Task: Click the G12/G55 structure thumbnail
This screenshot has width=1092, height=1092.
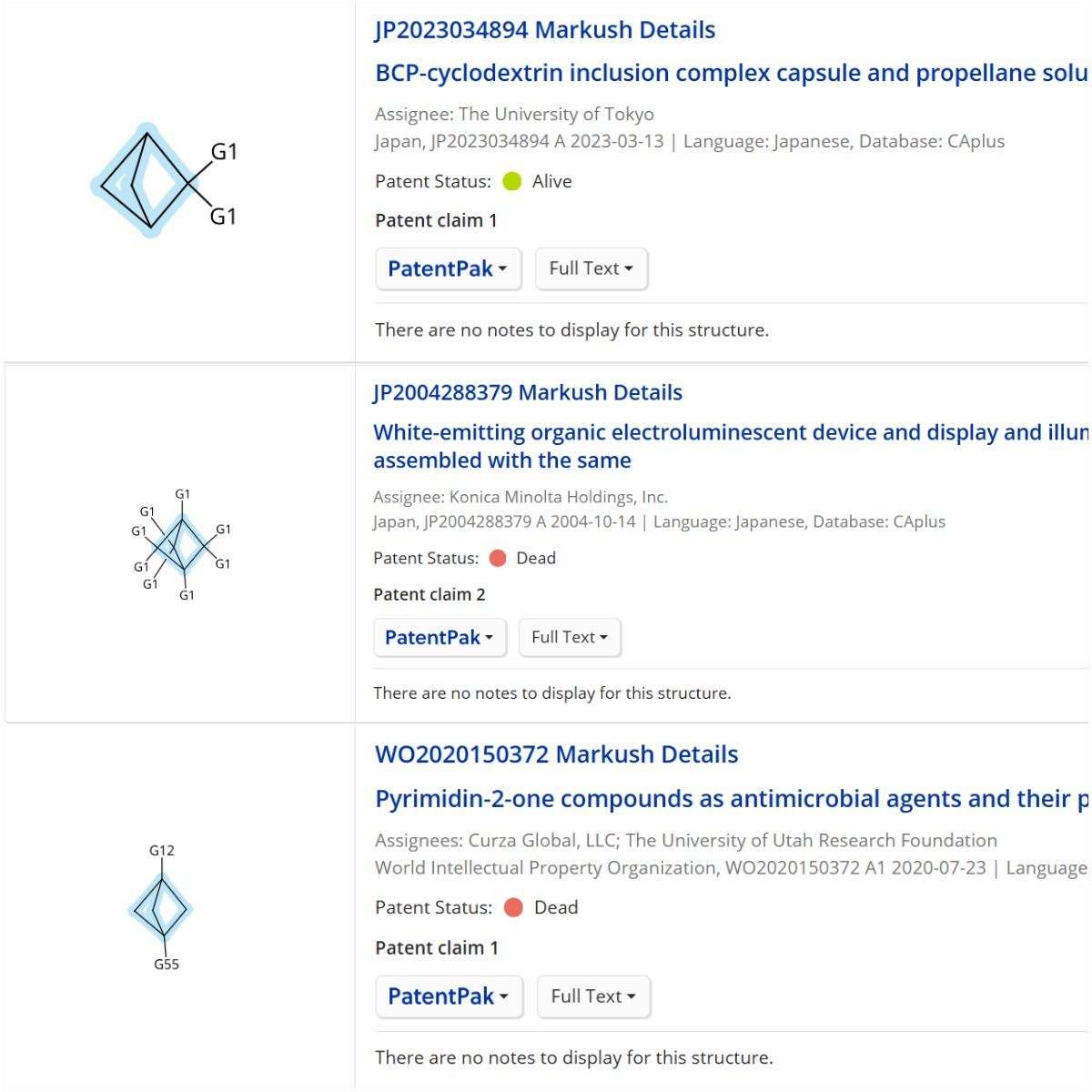Action: 162,907
